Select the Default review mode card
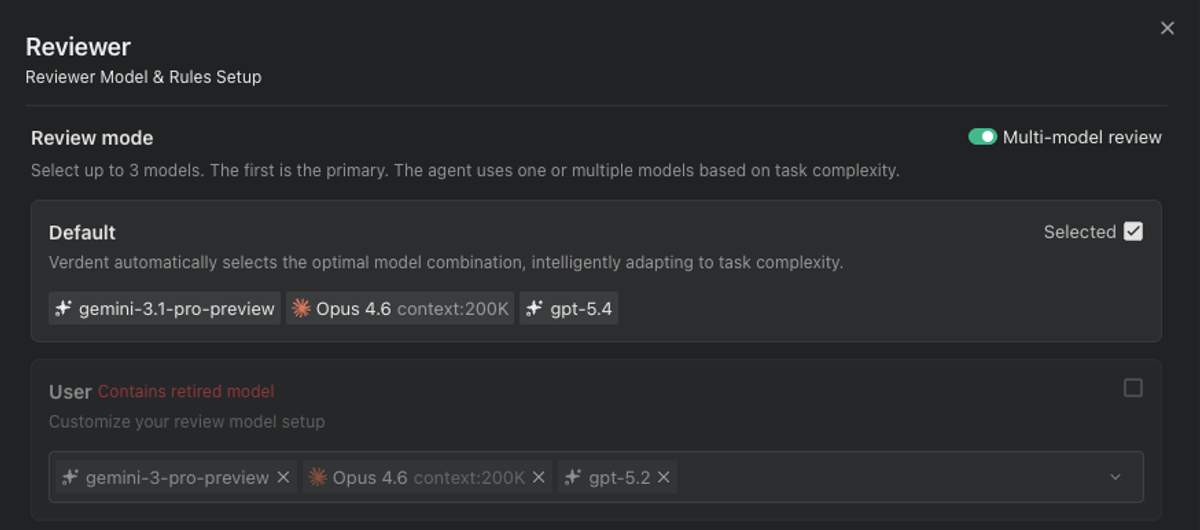 coord(596,271)
